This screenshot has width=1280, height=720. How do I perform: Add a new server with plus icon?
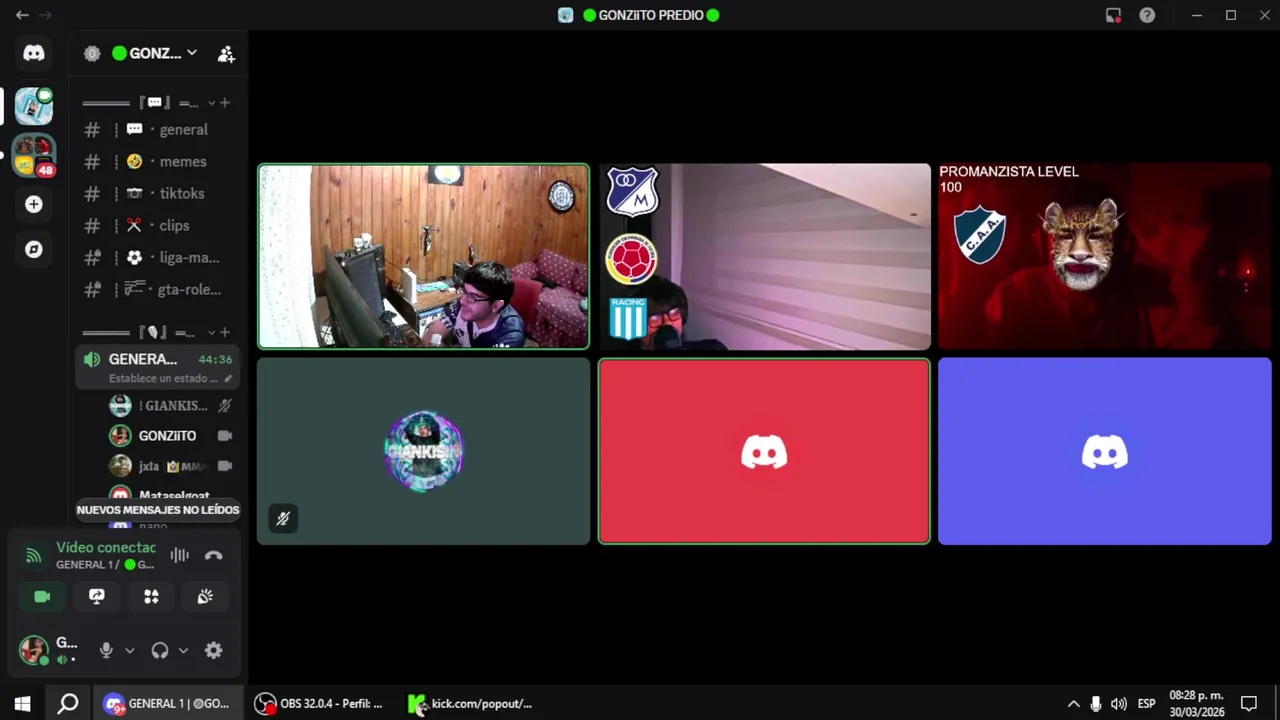click(x=34, y=204)
